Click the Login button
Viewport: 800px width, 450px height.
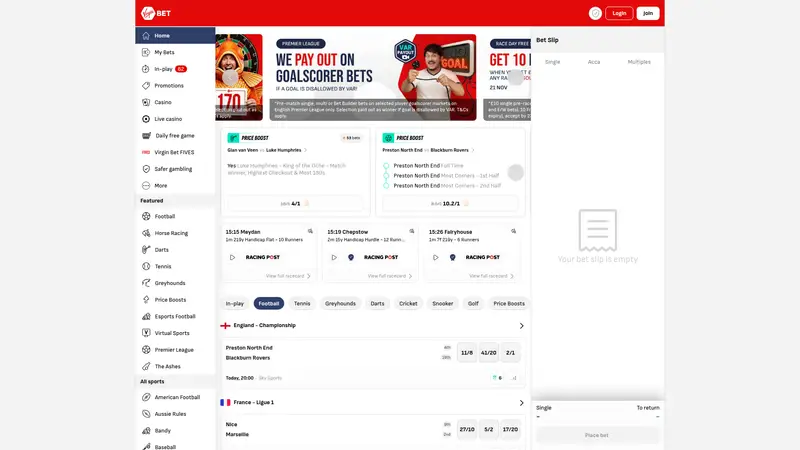[619, 13]
